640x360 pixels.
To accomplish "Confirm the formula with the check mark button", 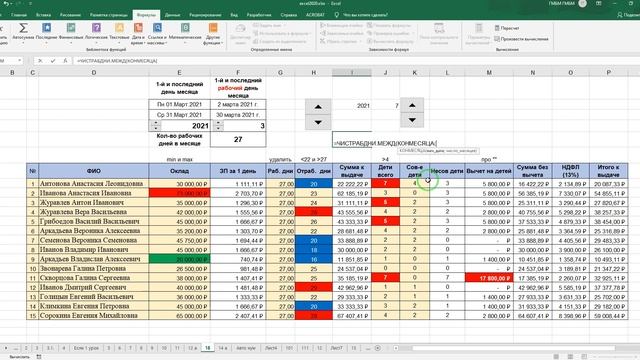I will tap(53, 61).
